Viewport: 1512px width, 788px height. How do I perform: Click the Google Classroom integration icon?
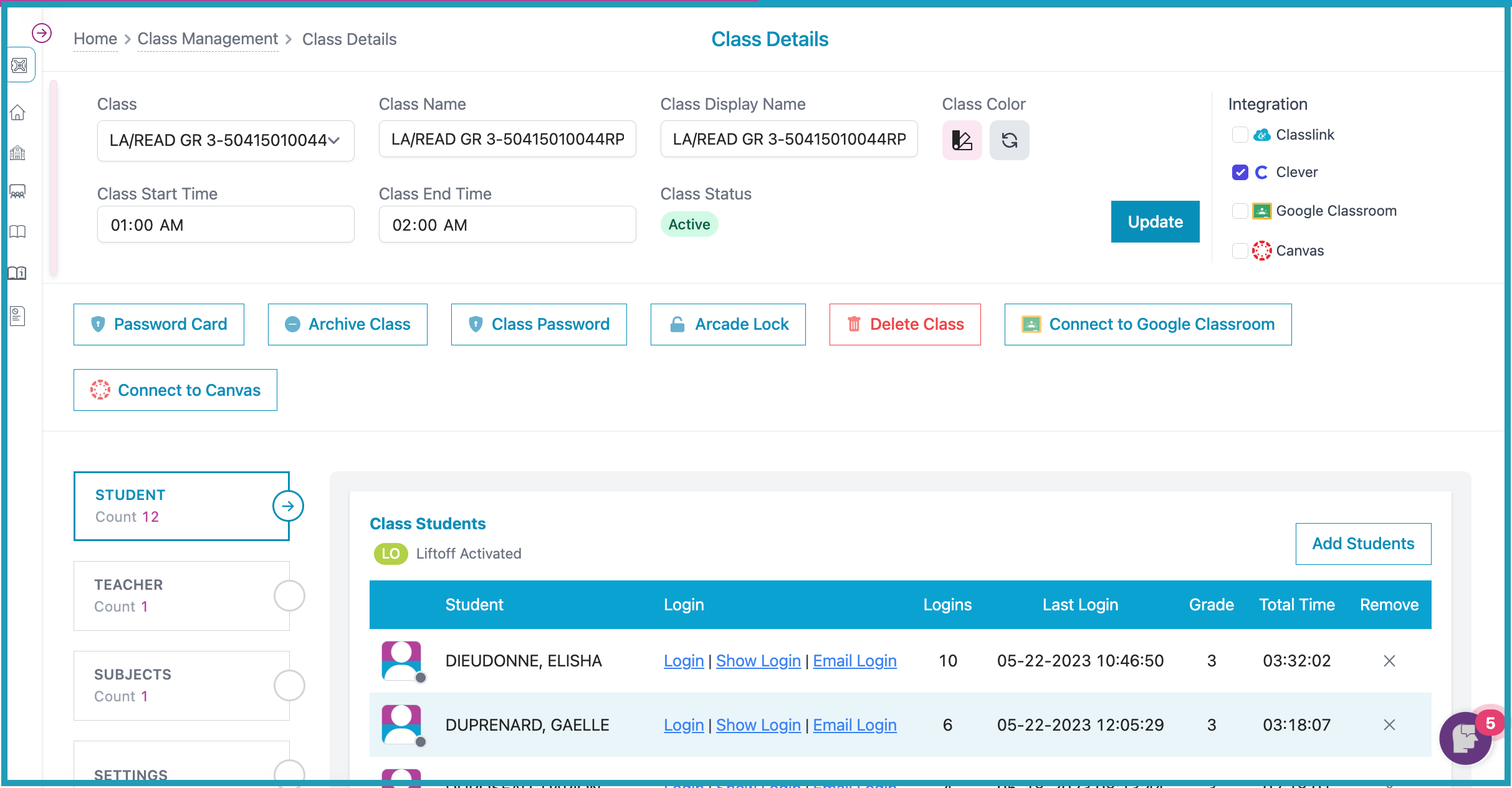tap(1262, 211)
